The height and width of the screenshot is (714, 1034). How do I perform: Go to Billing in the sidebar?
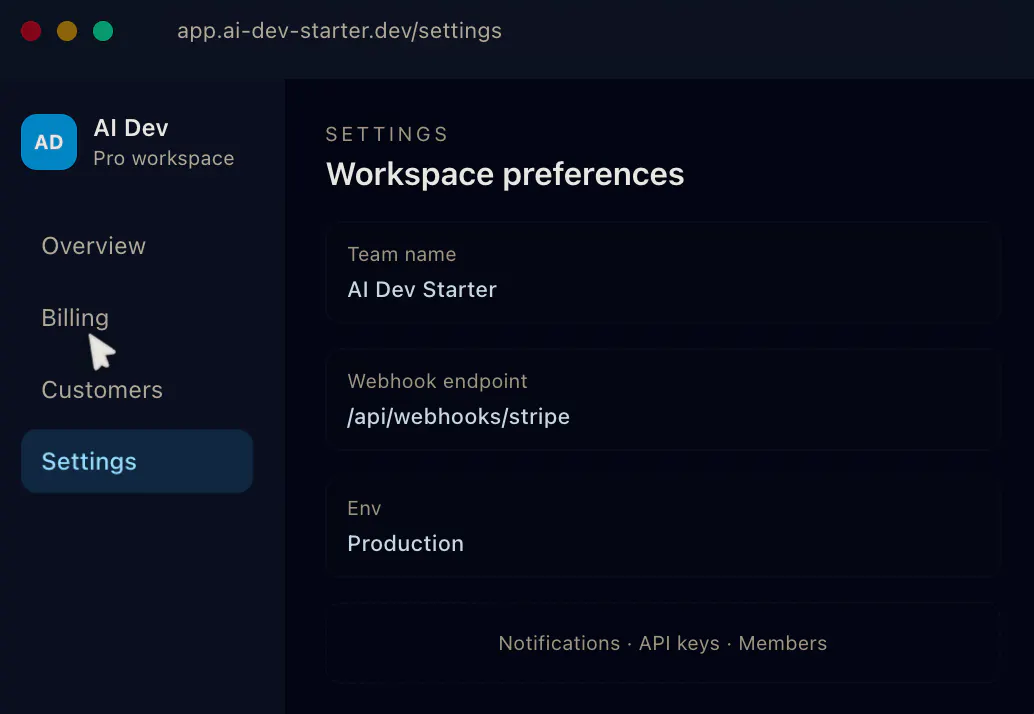(x=75, y=318)
